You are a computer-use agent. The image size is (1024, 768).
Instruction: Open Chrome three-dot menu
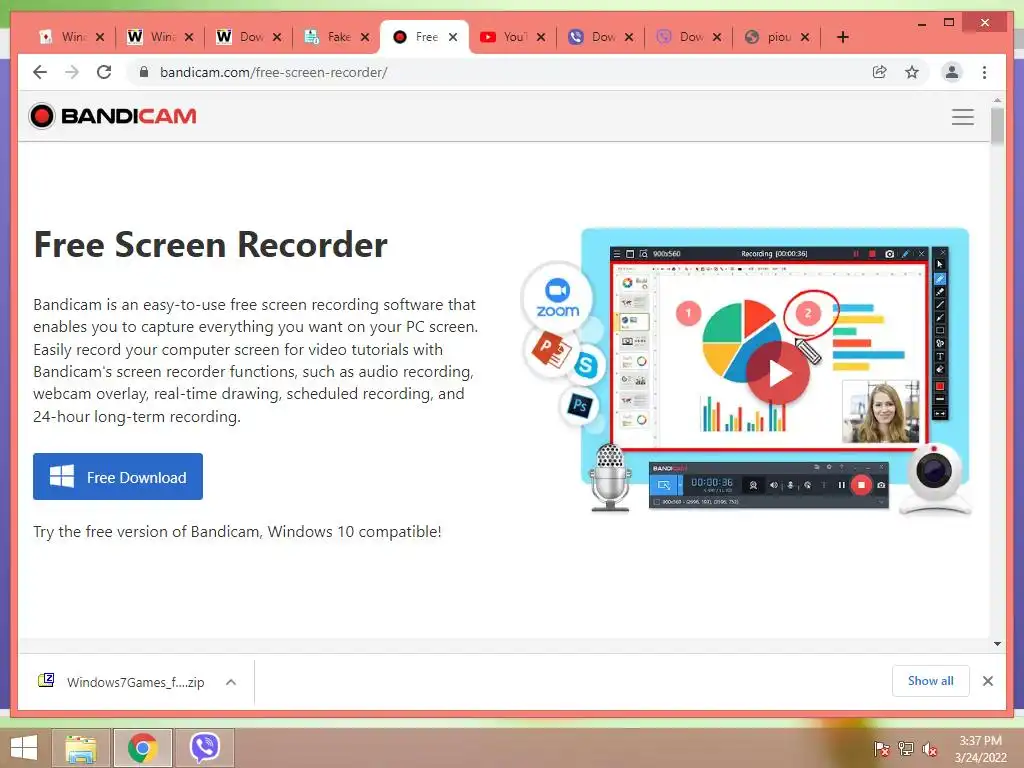click(x=984, y=72)
